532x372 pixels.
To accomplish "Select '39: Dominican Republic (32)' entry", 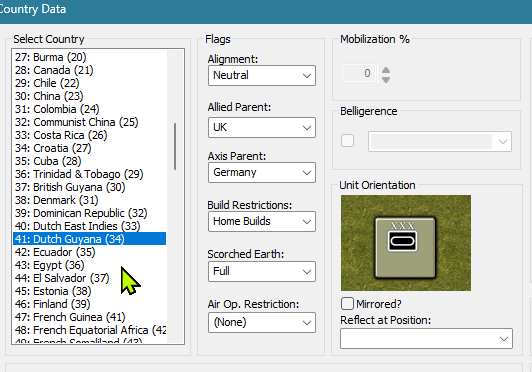I will 90,213.
